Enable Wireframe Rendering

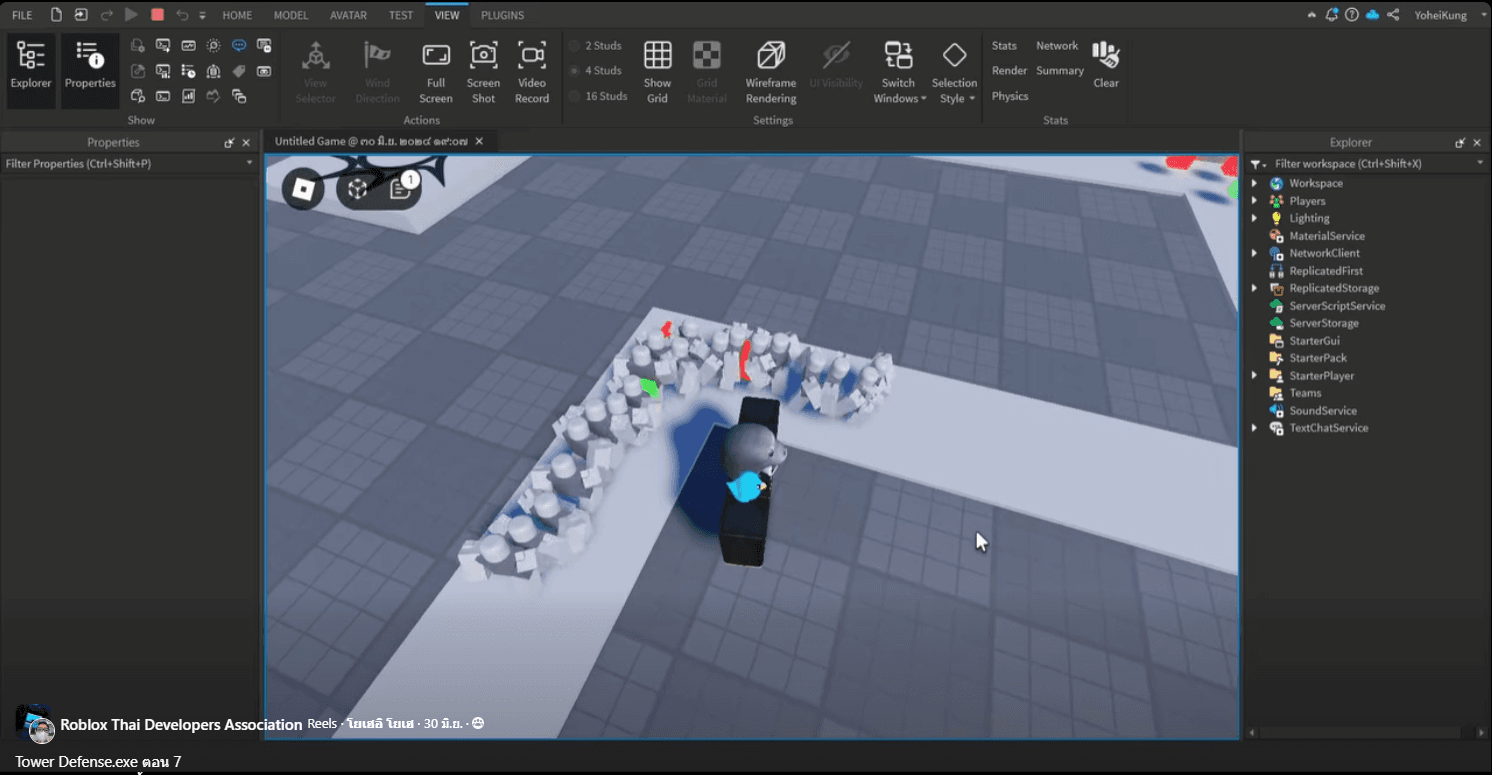point(771,72)
